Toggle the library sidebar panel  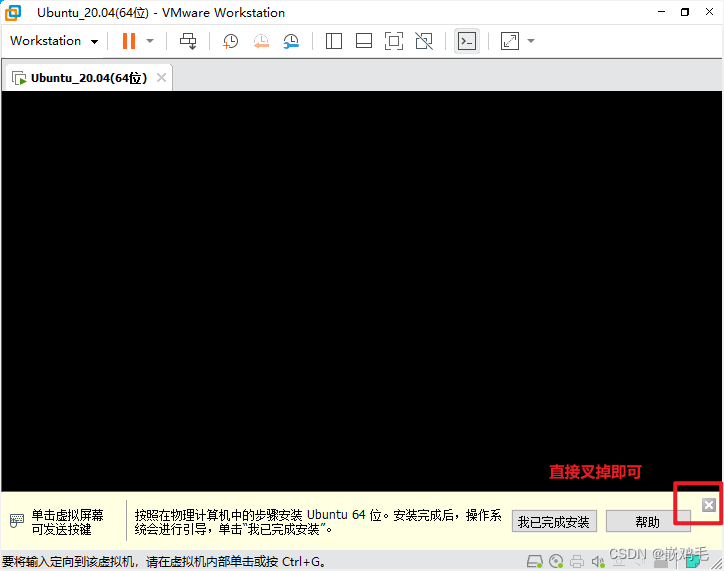tap(333, 41)
